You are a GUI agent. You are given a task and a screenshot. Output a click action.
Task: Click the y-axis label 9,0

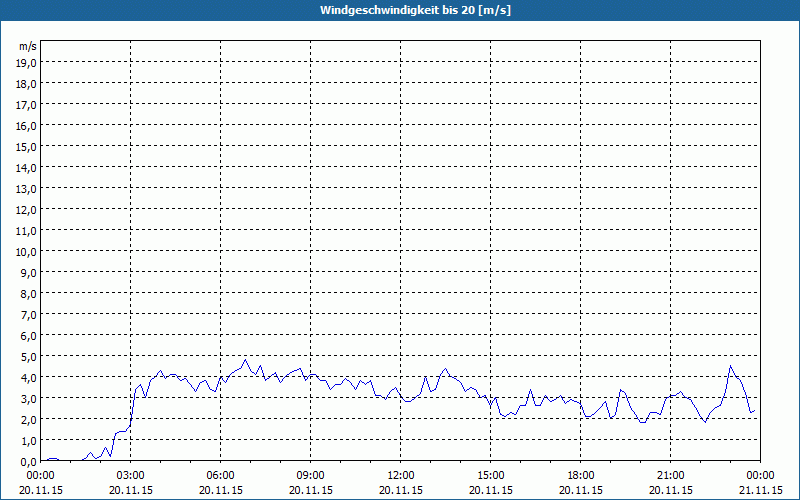pyautogui.click(x=30, y=272)
